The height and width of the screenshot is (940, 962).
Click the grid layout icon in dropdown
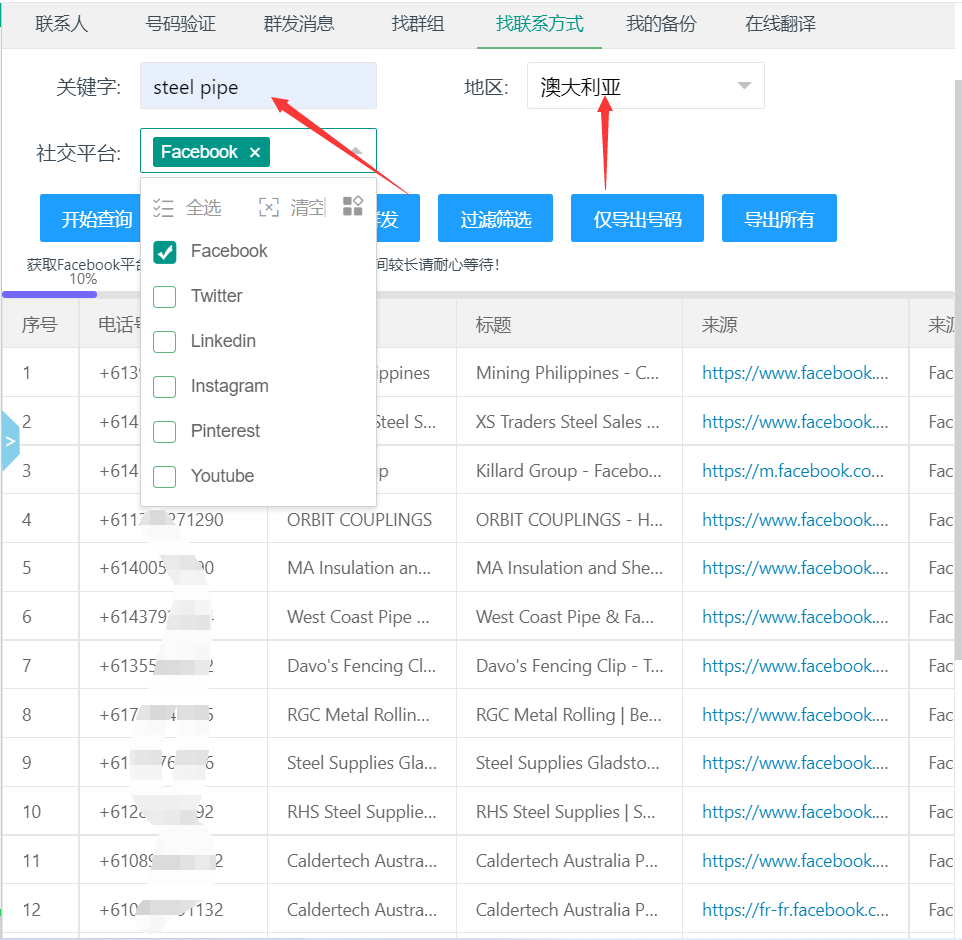pyautogui.click(x=352, y=206)
